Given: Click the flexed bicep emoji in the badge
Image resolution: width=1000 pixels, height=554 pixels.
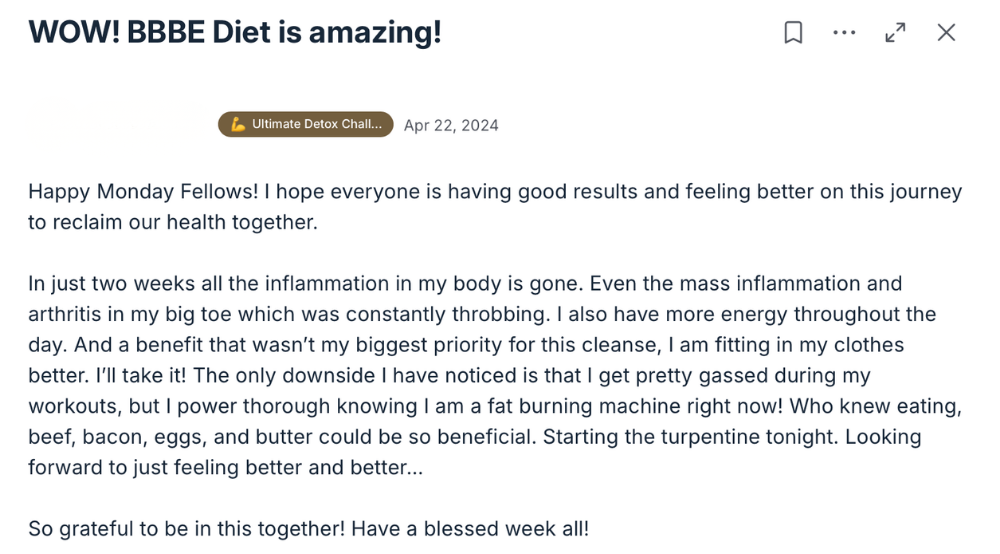Looking at the screenshot, I should (238, 124).
